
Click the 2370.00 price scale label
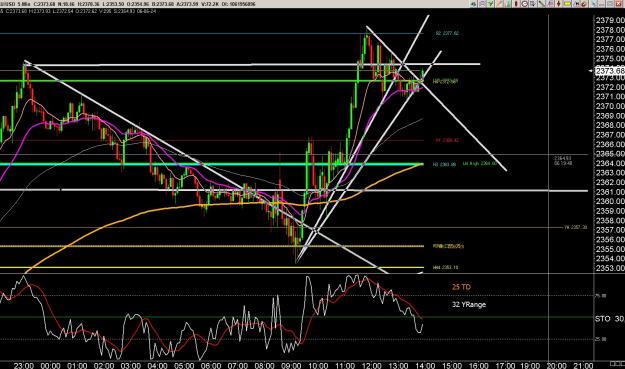coord(610,106)
